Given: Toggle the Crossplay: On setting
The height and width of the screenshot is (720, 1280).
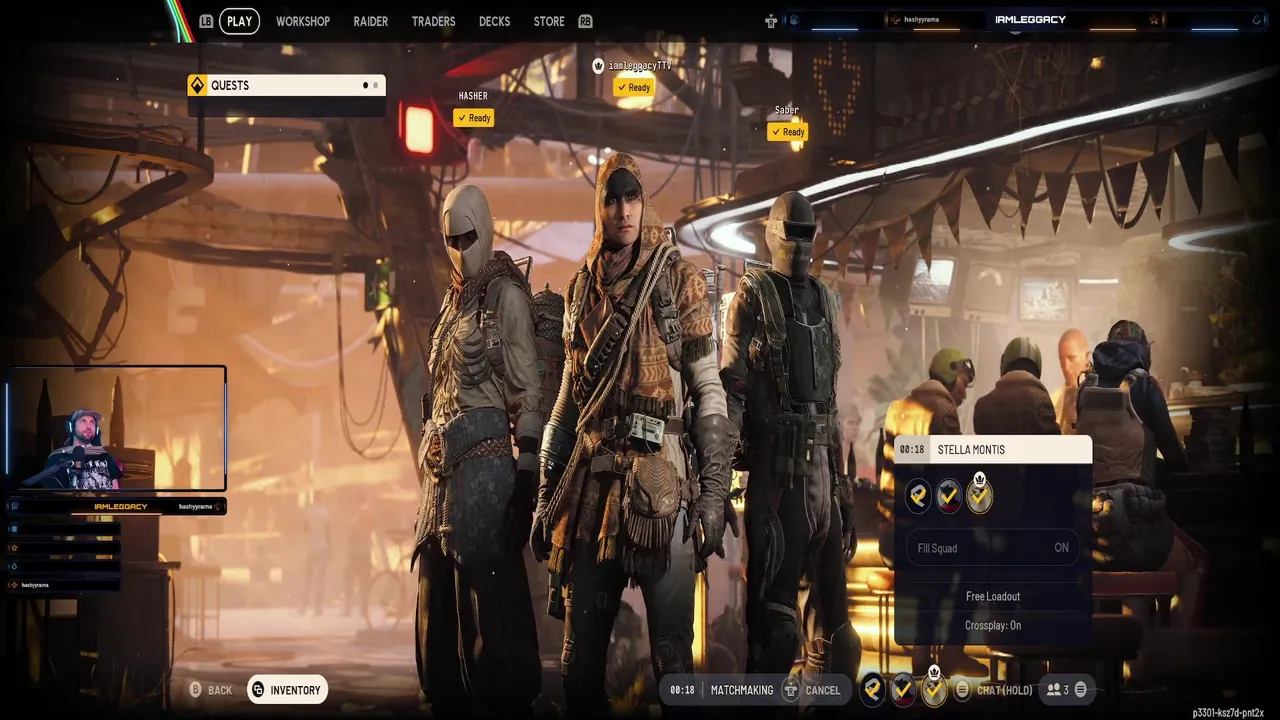Looking at the screenshot, I should (993, 625).
